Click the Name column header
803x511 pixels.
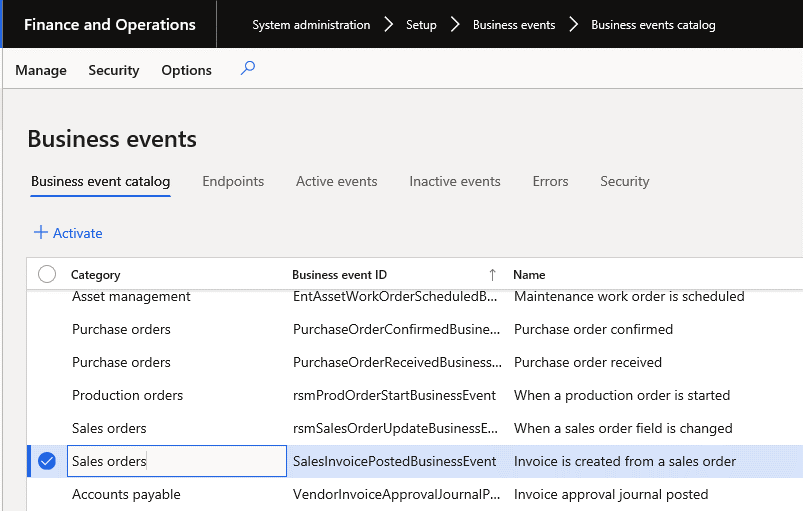(x=529, y=275)
